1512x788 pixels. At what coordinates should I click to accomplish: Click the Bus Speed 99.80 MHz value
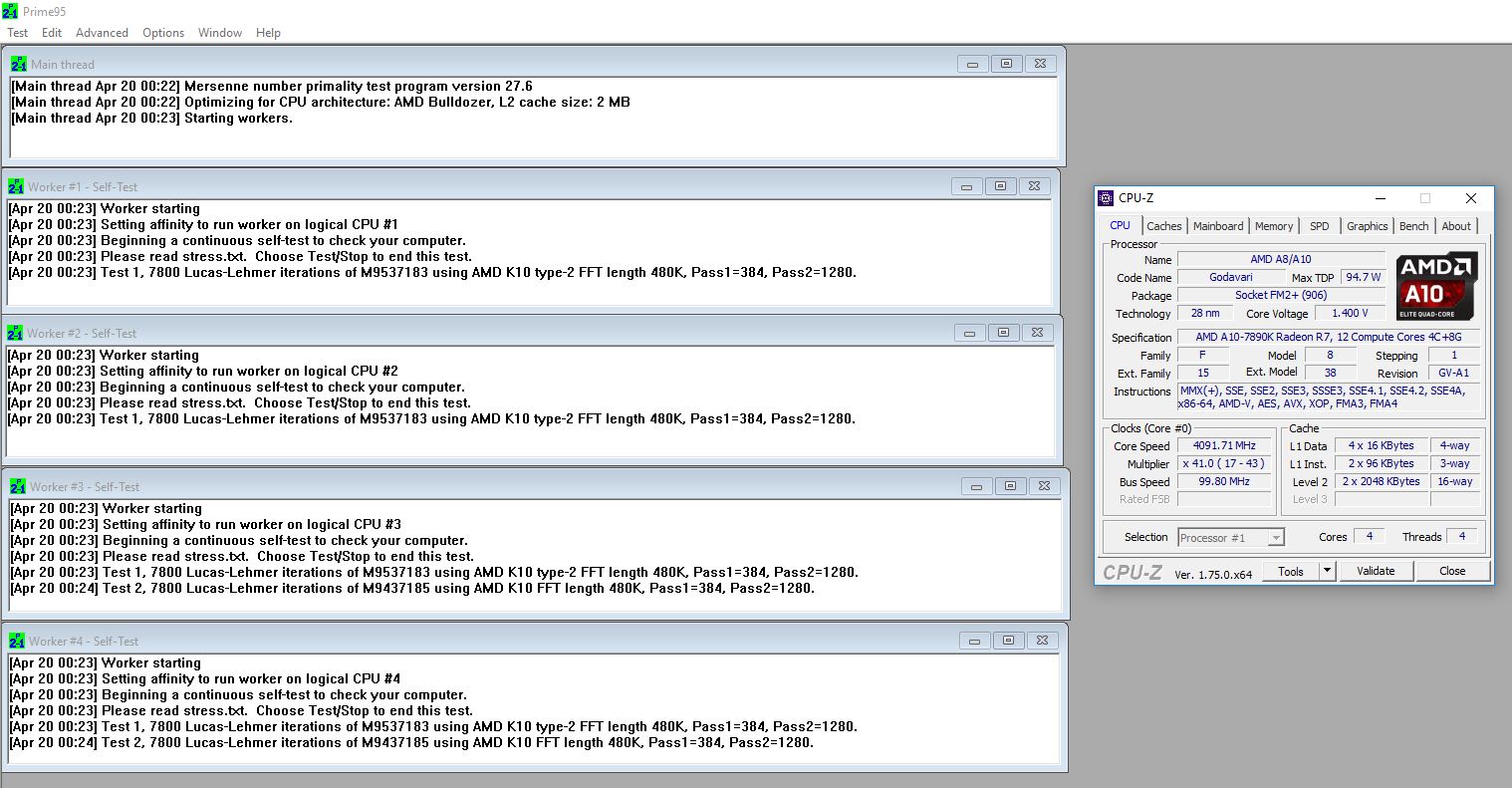[x=1224, y=481]
